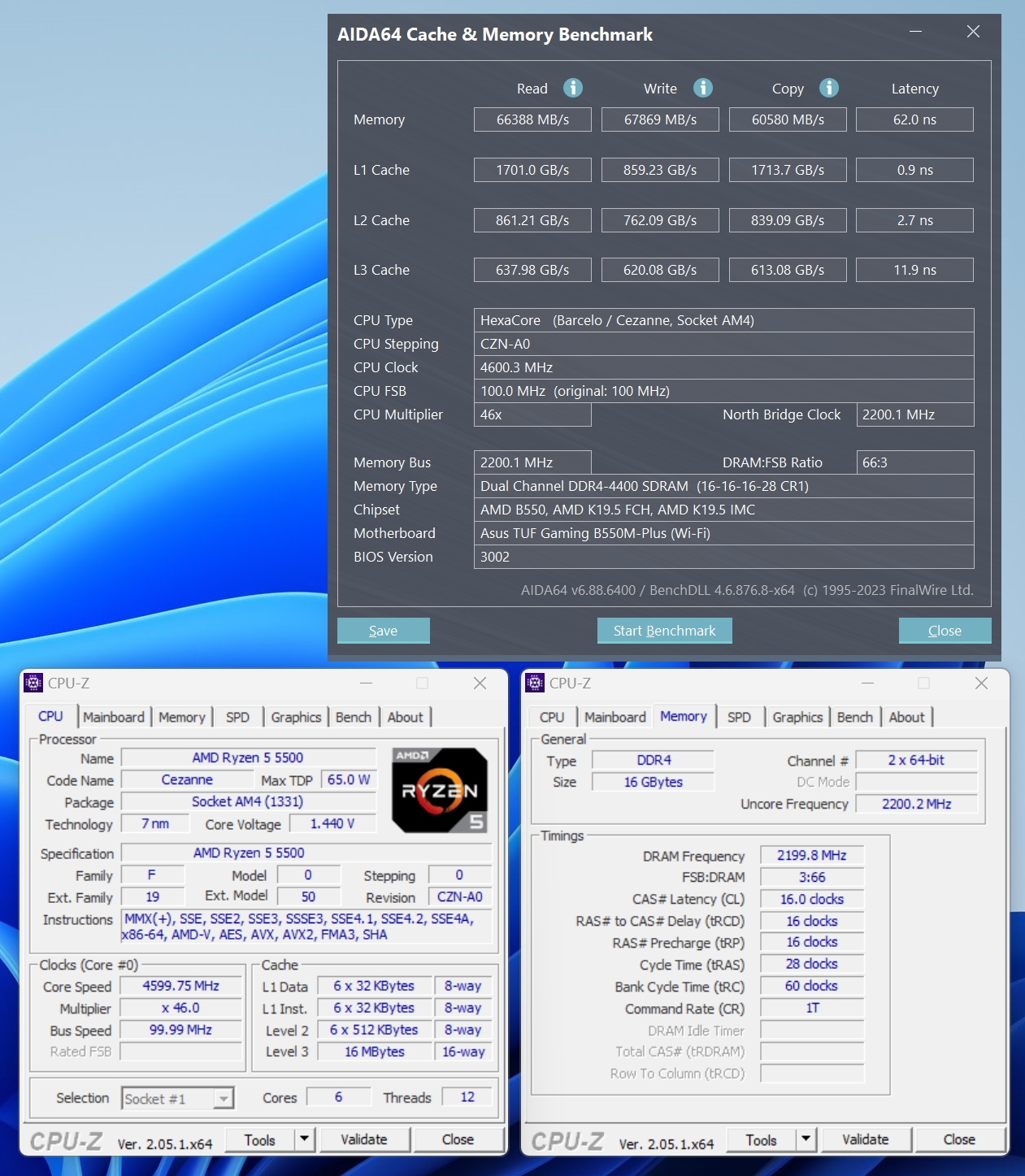
Task: Click the DRAM:FSB Ratio field 66:3
Action: (915, 462)
